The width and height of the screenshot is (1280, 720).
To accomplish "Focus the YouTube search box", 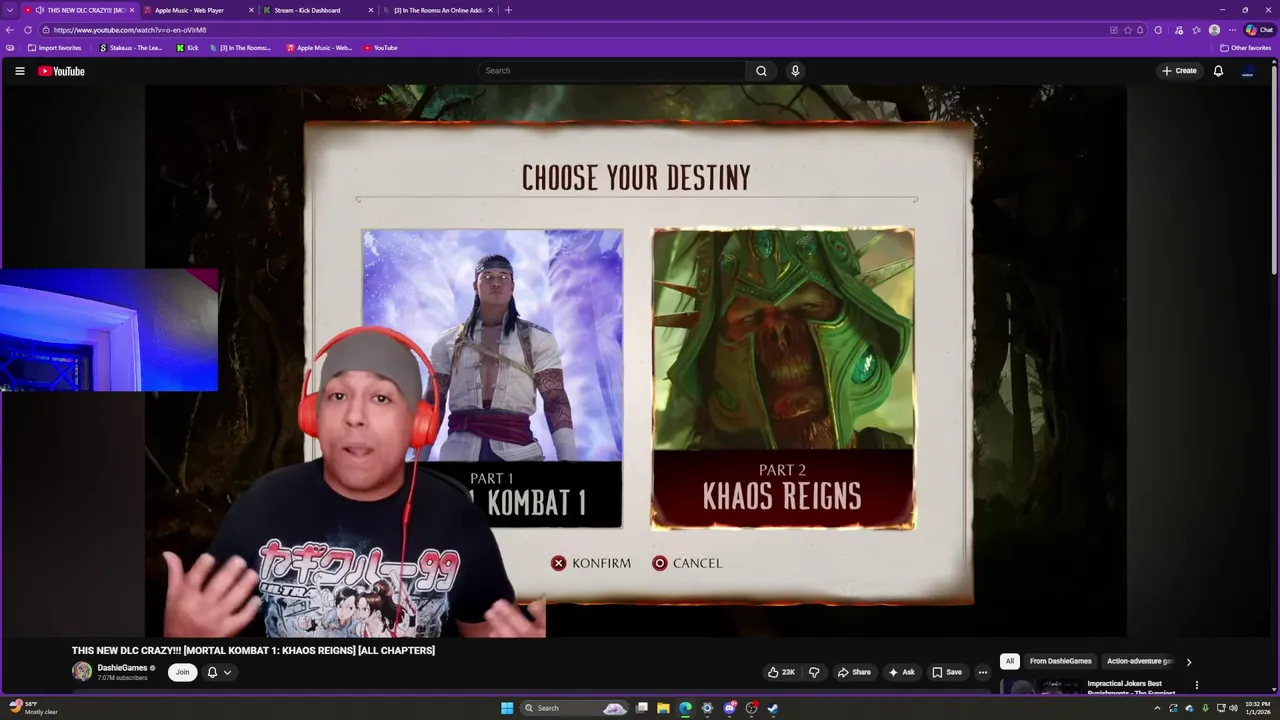I will coord(612,71).
